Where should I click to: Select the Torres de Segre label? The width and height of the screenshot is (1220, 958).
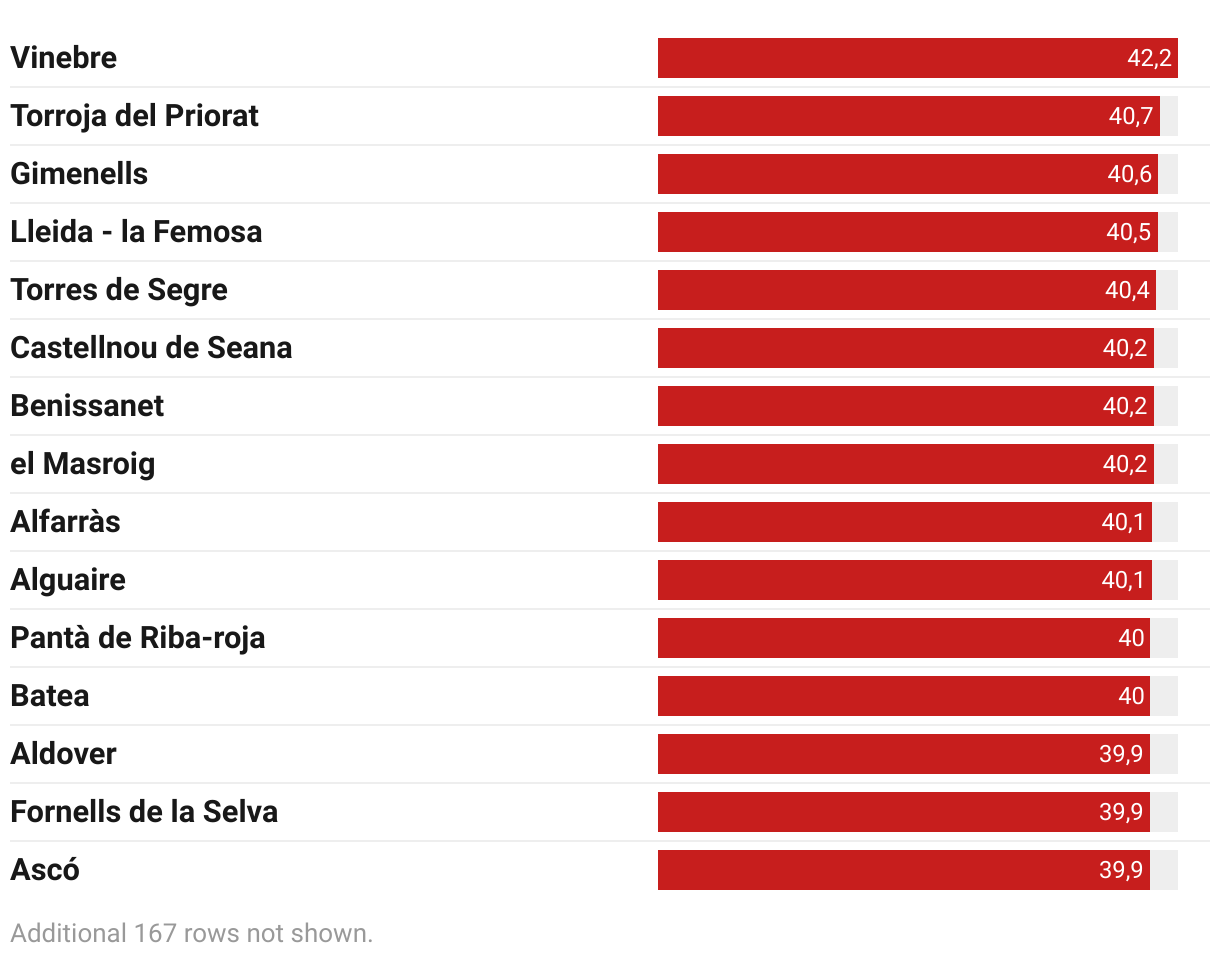(119, 290)
